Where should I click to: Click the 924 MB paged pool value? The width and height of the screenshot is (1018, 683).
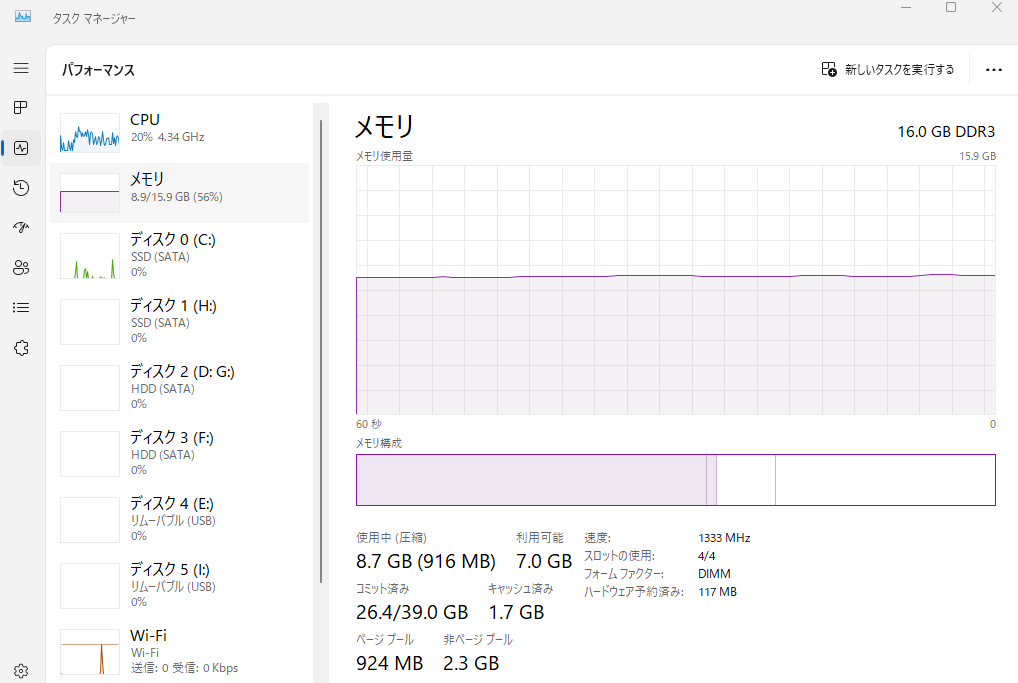point(390,663)
